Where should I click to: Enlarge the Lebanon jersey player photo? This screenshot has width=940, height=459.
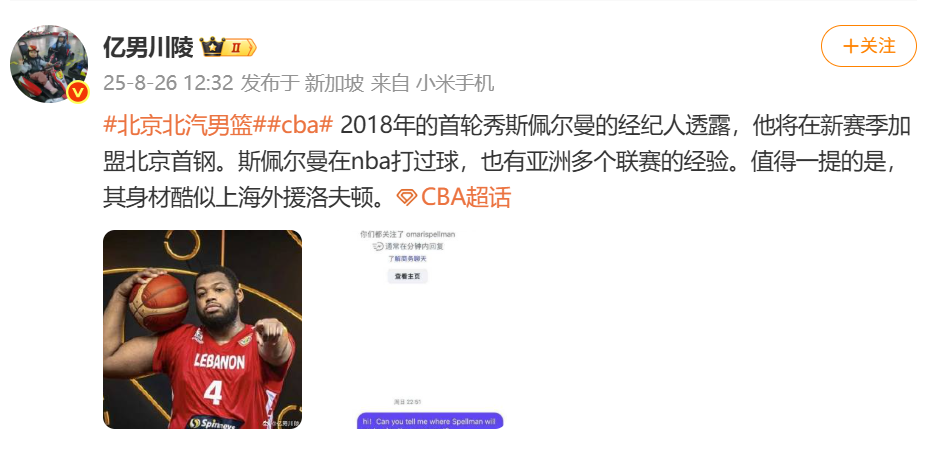[203, 329]
